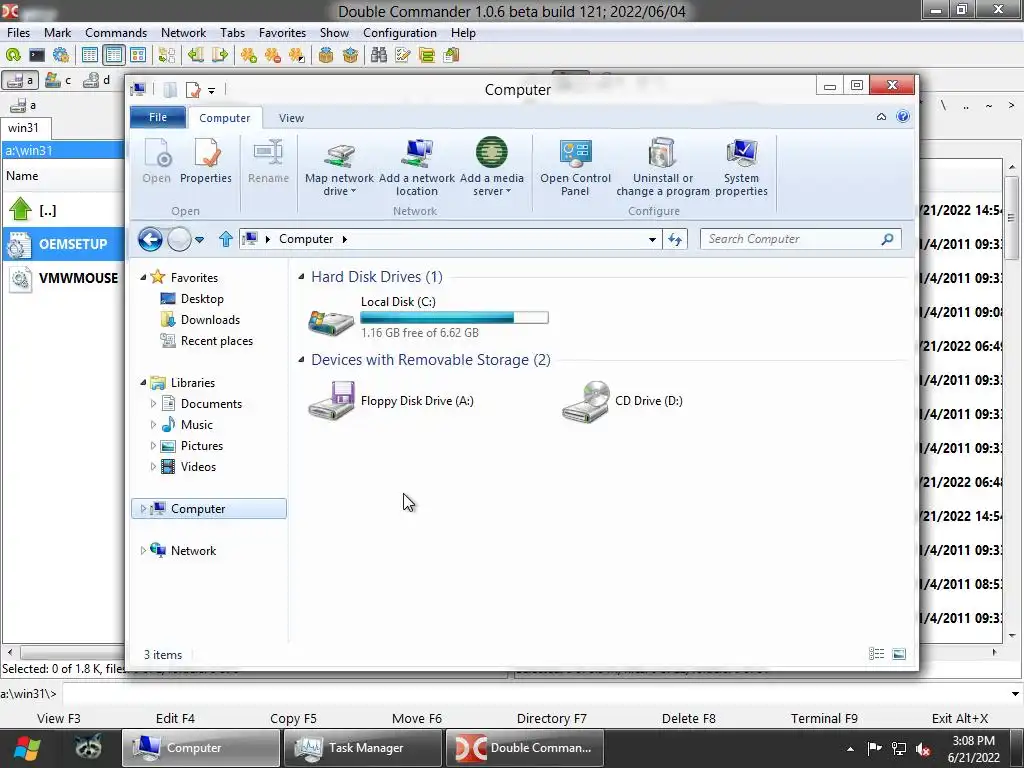Image resolution: width=1024 pixels, height=768 pixels.
Task: Open search via the binoculars icon
Action: tap(379, 55)
